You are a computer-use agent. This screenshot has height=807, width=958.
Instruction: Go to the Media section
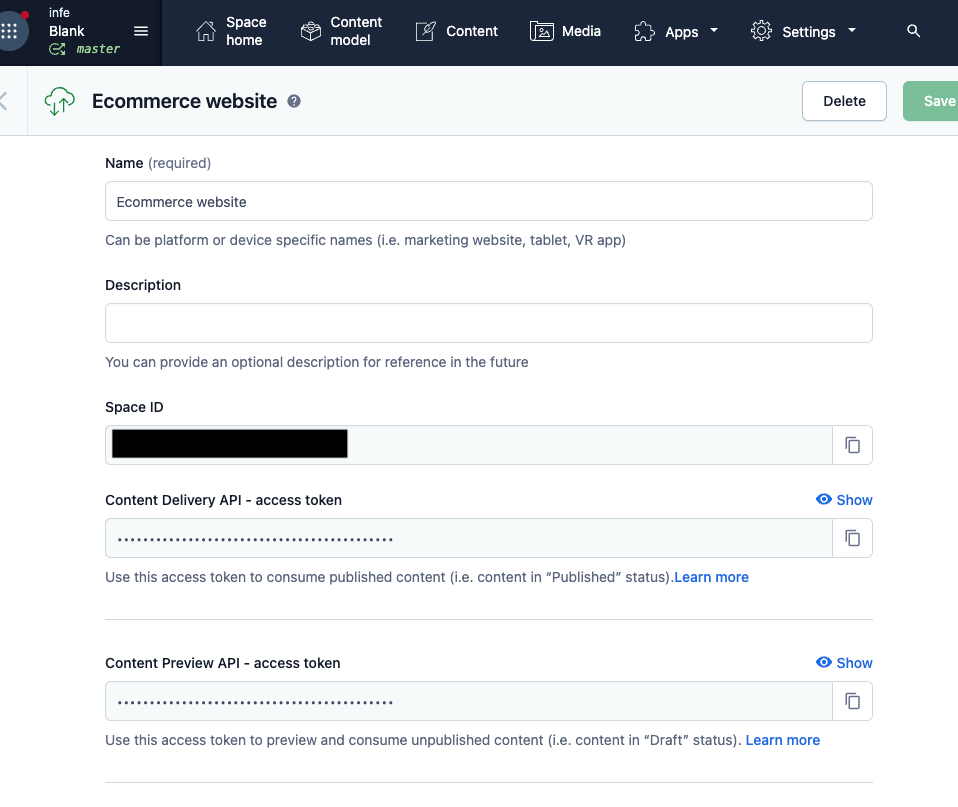tap(566, 31)
